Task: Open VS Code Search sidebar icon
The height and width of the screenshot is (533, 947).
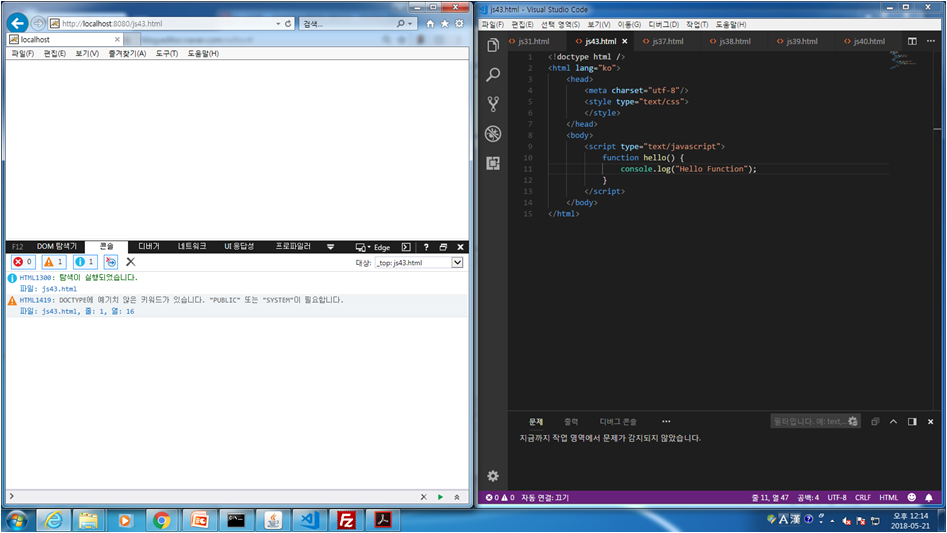Action: click(493, 74)
